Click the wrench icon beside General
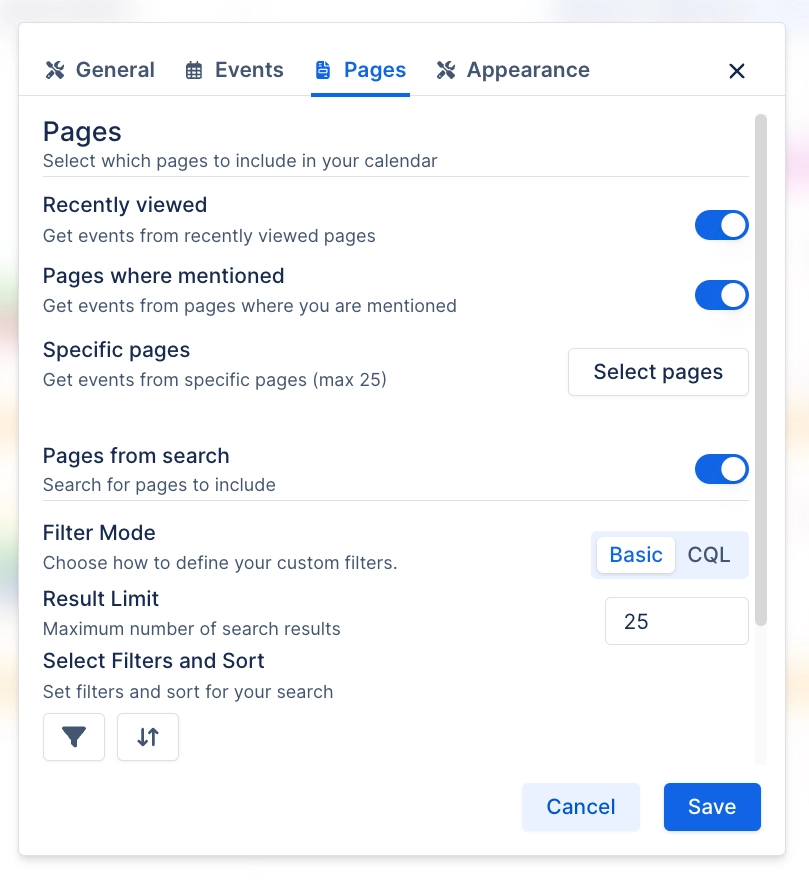The width and height of the screenshot is (809, 880). (x=55, y=70)
